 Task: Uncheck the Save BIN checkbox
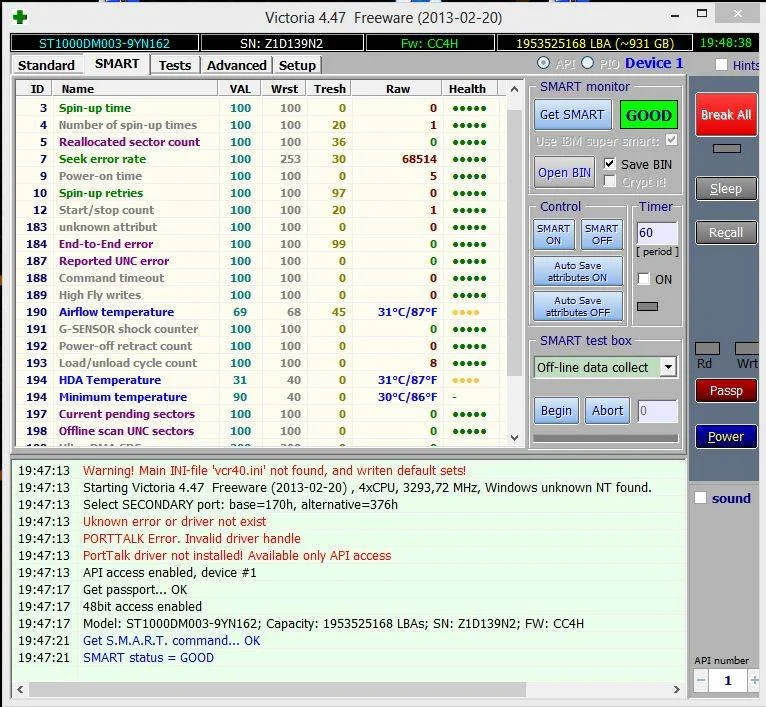609,164
